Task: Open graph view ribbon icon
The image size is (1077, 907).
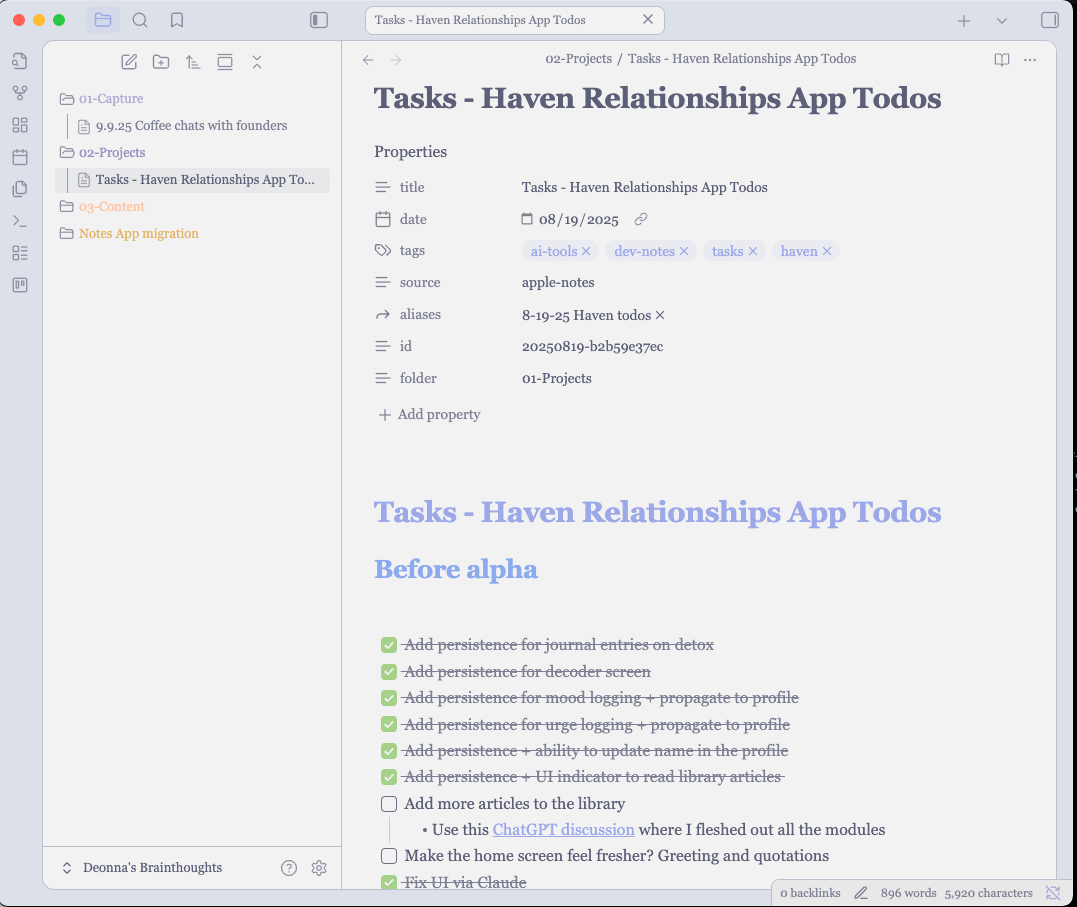Action: point(20,93)
